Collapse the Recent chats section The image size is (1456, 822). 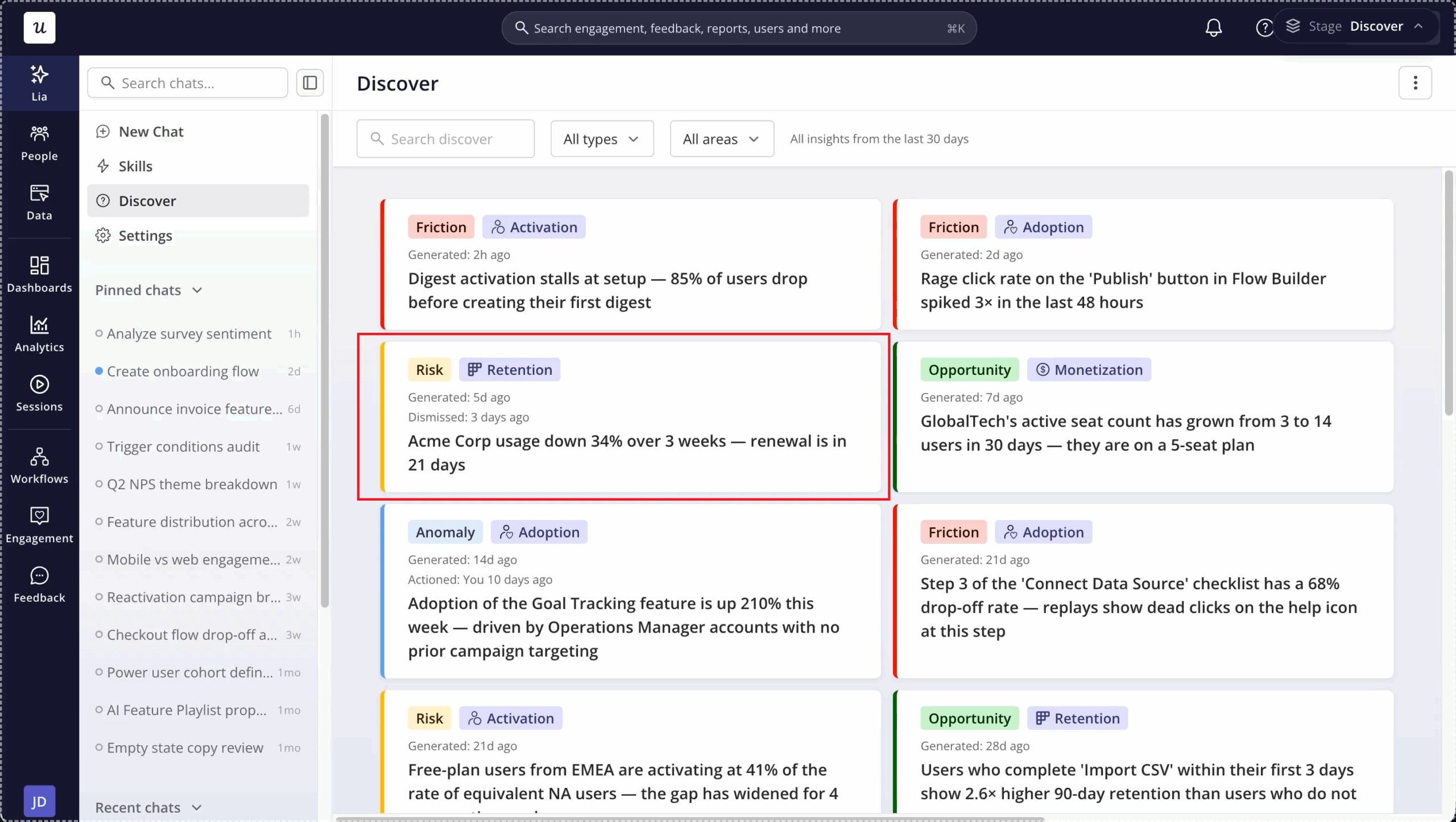pyautogui.click(x=149, y=807)
